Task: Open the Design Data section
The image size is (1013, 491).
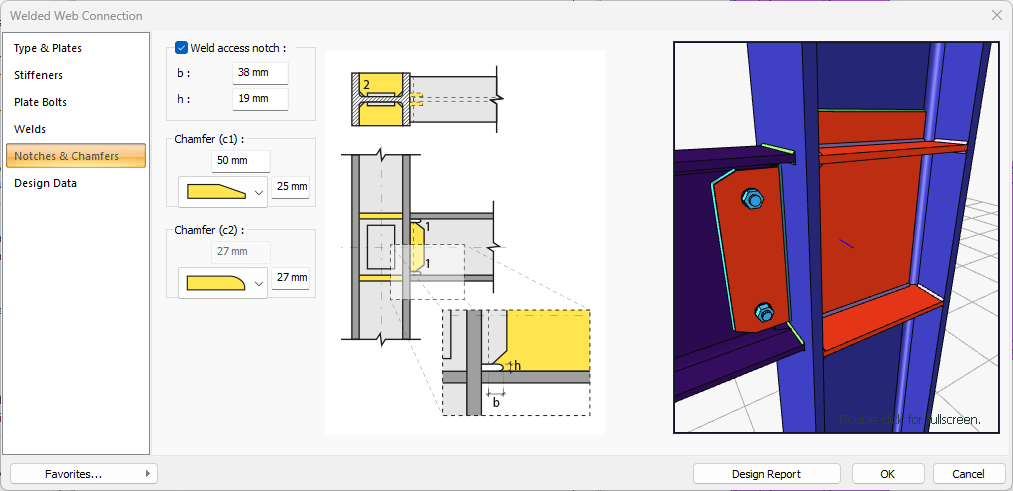Action: coord(46,183)
